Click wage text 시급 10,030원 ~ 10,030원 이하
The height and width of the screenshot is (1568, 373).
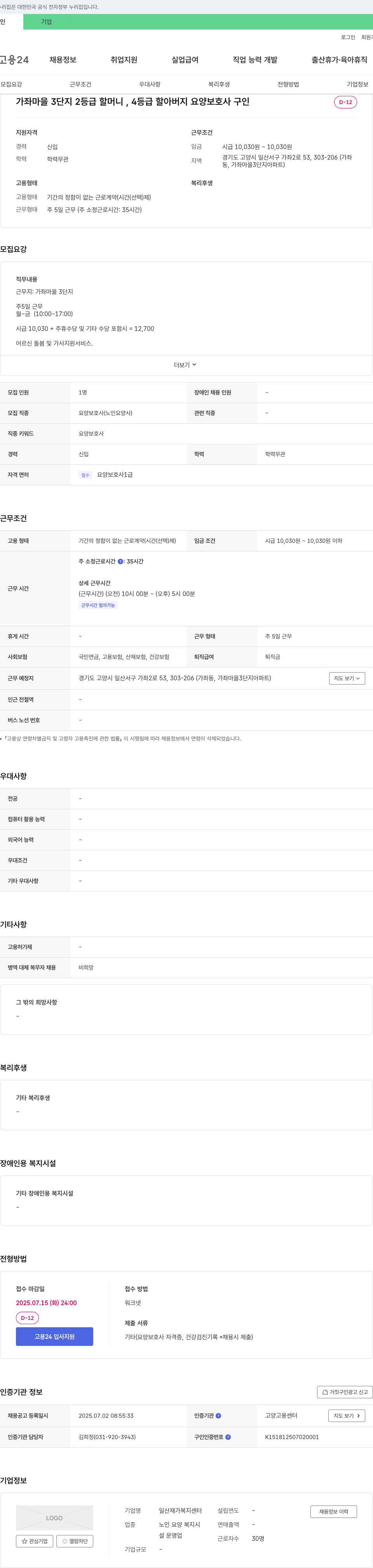coord(303,541)
